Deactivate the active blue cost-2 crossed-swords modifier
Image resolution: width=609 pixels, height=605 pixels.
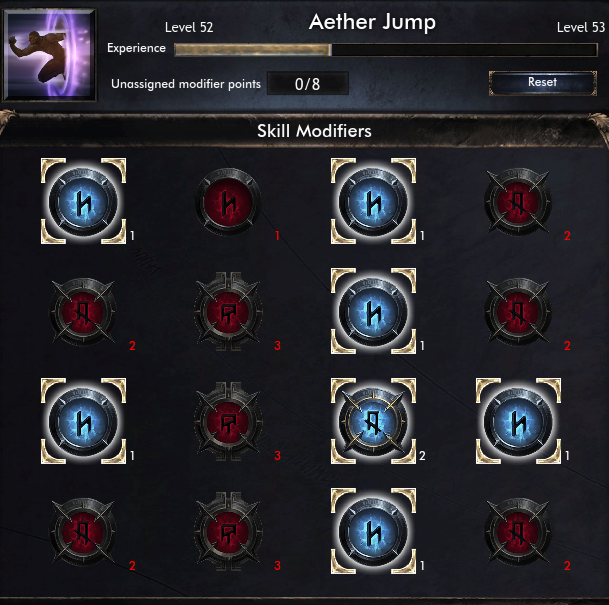click(x=373, y=421)
